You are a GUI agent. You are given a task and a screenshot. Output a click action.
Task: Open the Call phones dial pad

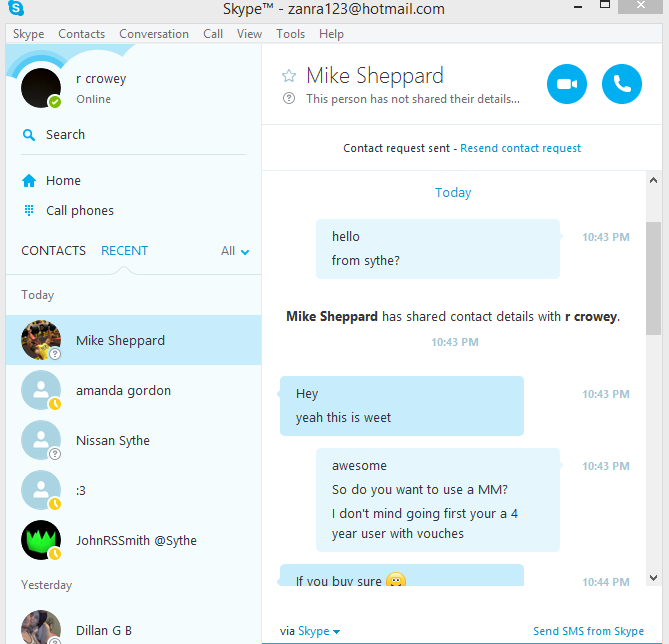(29, 210)
